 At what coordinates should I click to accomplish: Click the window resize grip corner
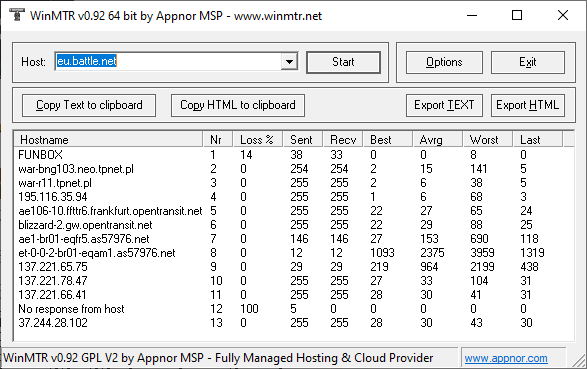578,360
